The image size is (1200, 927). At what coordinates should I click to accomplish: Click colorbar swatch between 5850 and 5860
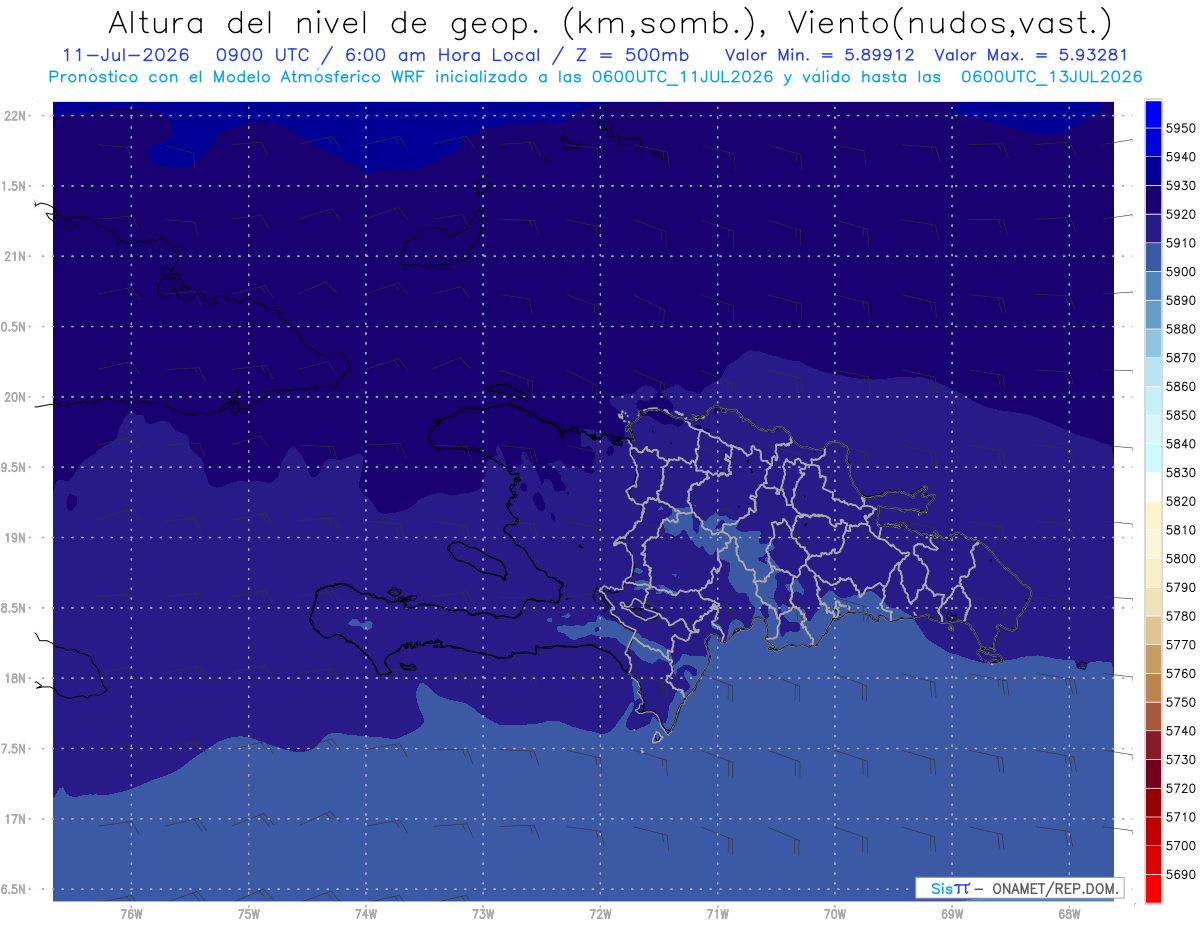tap(1153, 401)
